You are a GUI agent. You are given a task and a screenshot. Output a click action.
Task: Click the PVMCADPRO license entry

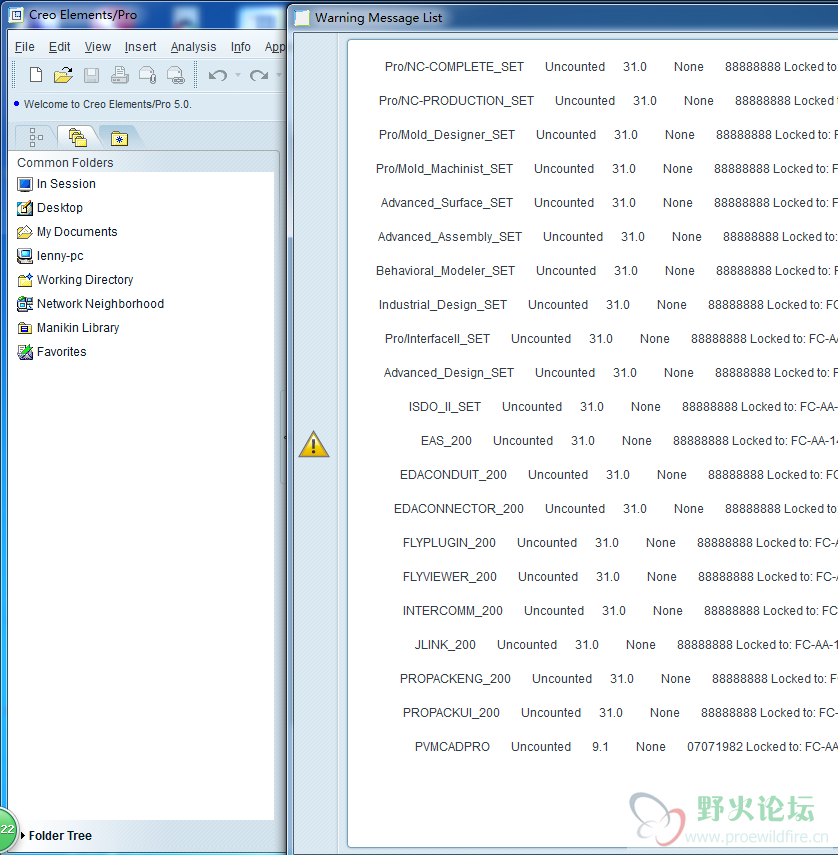coord(453,747)
